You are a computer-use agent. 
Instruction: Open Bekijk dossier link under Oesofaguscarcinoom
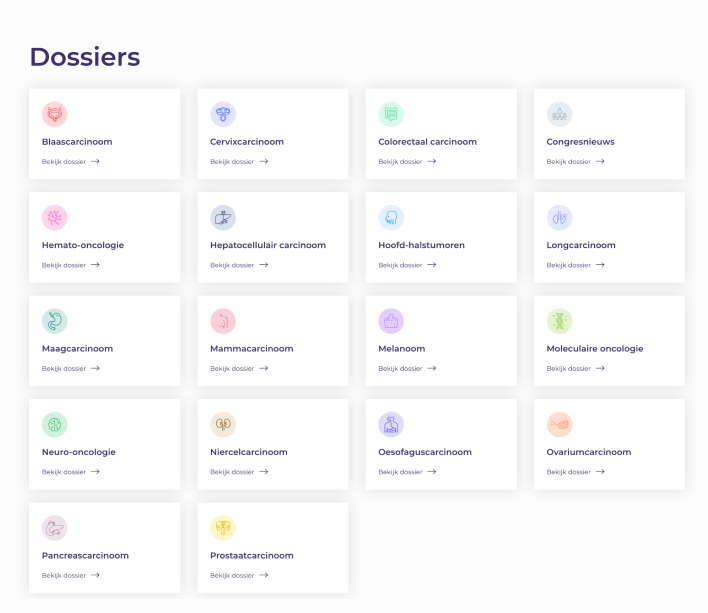coord(407,472)
